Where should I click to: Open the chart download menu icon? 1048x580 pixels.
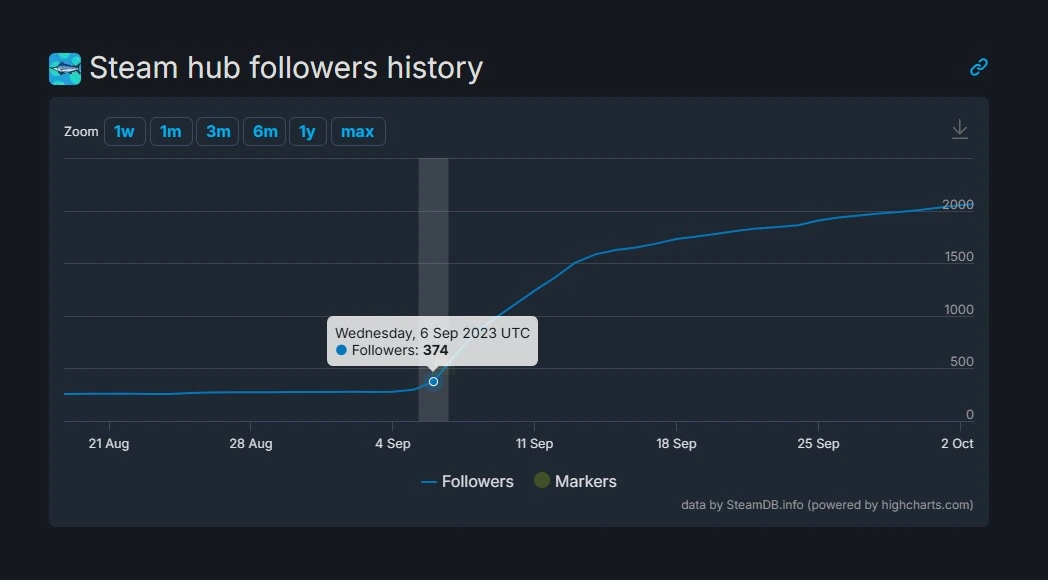[x=960, y=130]
